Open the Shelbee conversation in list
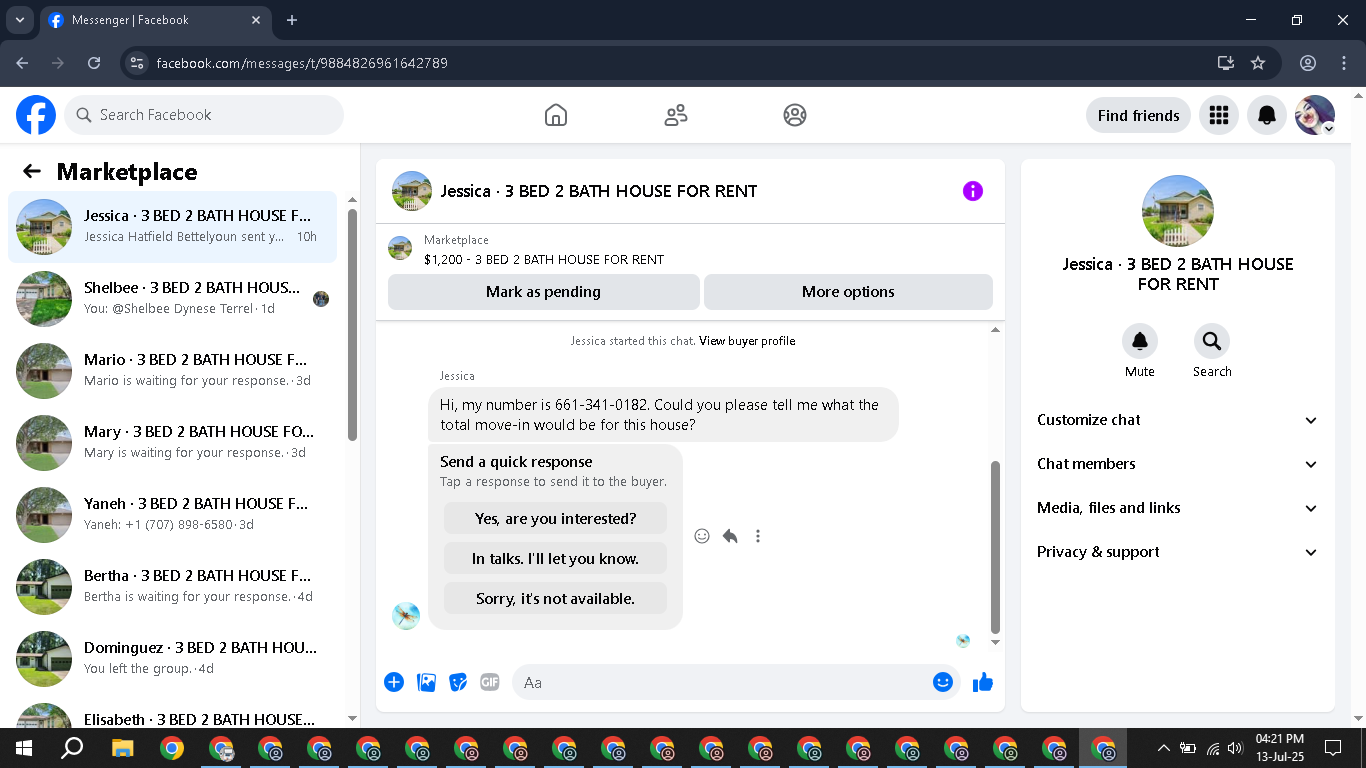 (x=172, y=299)
